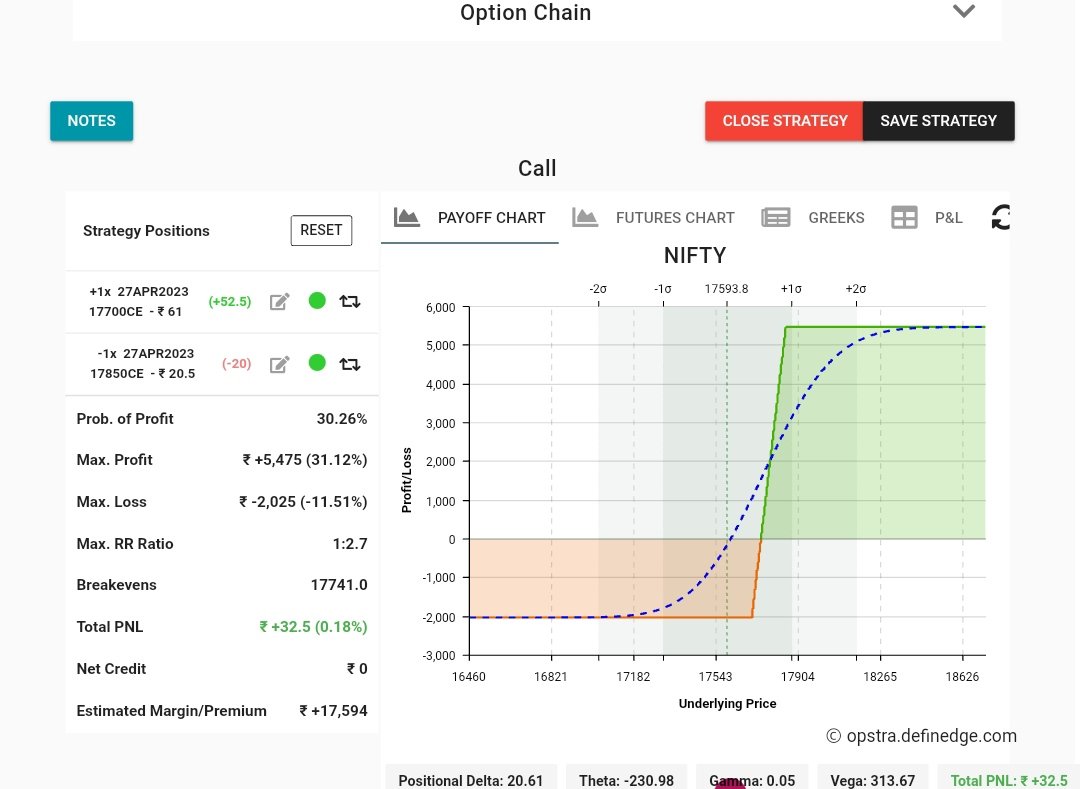This screenshot has width=1080, height=789.
Task: Toggle green dot for 17850CE leg
Action: pos(317,363)
